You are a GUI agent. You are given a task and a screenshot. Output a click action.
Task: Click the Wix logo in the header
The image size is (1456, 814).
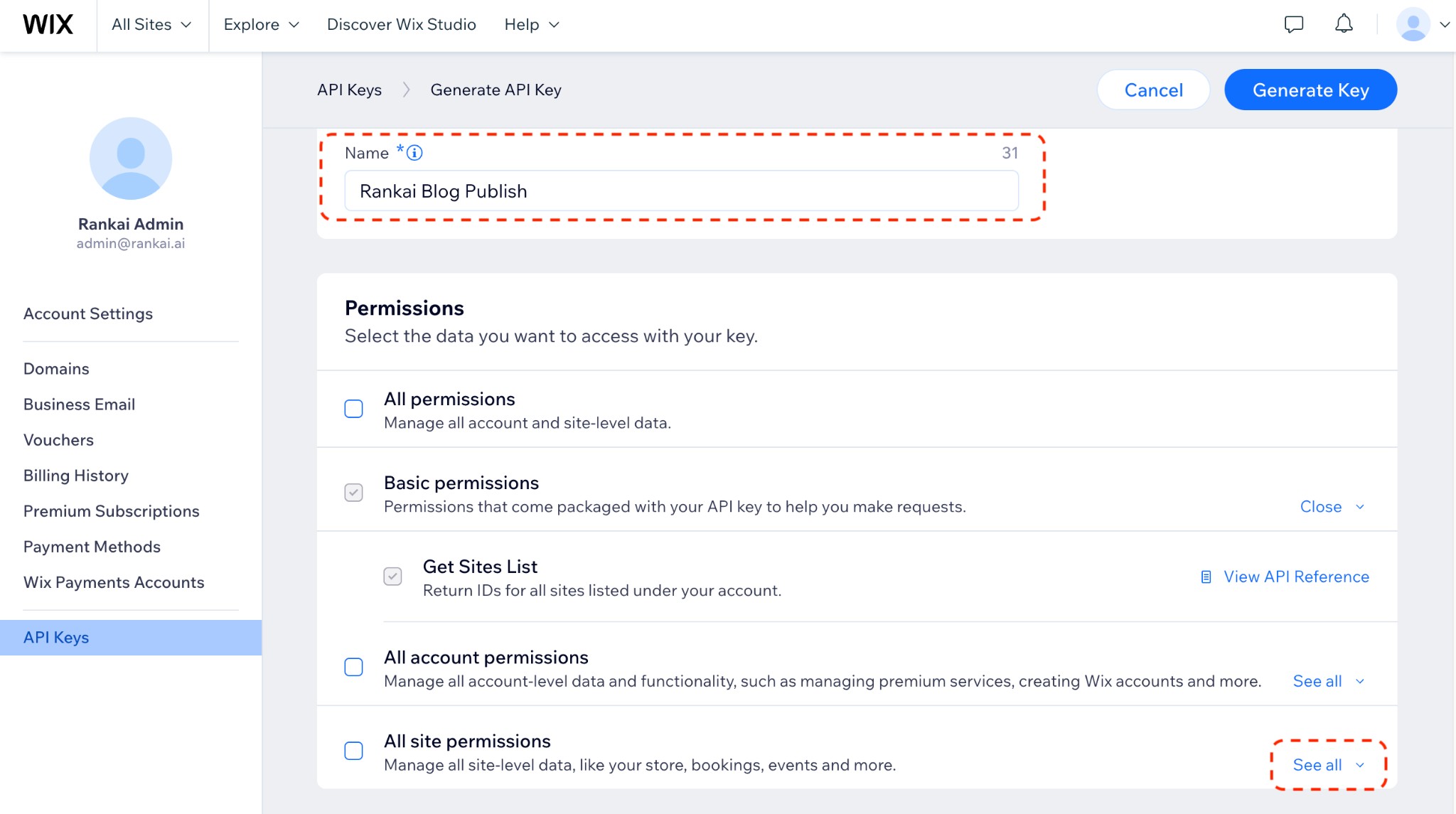coord(48,23)
